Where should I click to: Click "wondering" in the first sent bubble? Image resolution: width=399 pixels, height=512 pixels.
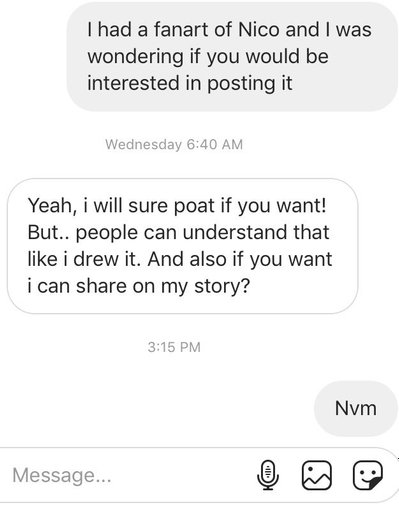pos(135,56)
